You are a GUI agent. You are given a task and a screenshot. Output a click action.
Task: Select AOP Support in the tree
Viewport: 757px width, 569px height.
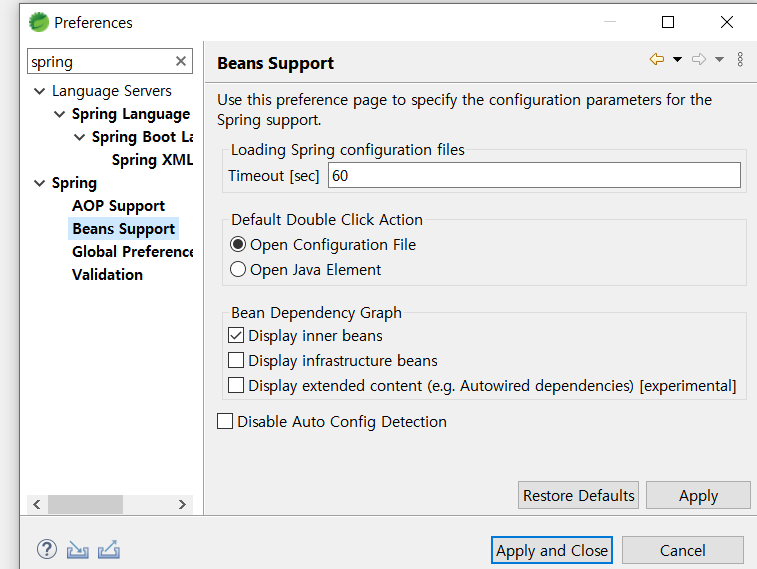click(x=118, y=206)
